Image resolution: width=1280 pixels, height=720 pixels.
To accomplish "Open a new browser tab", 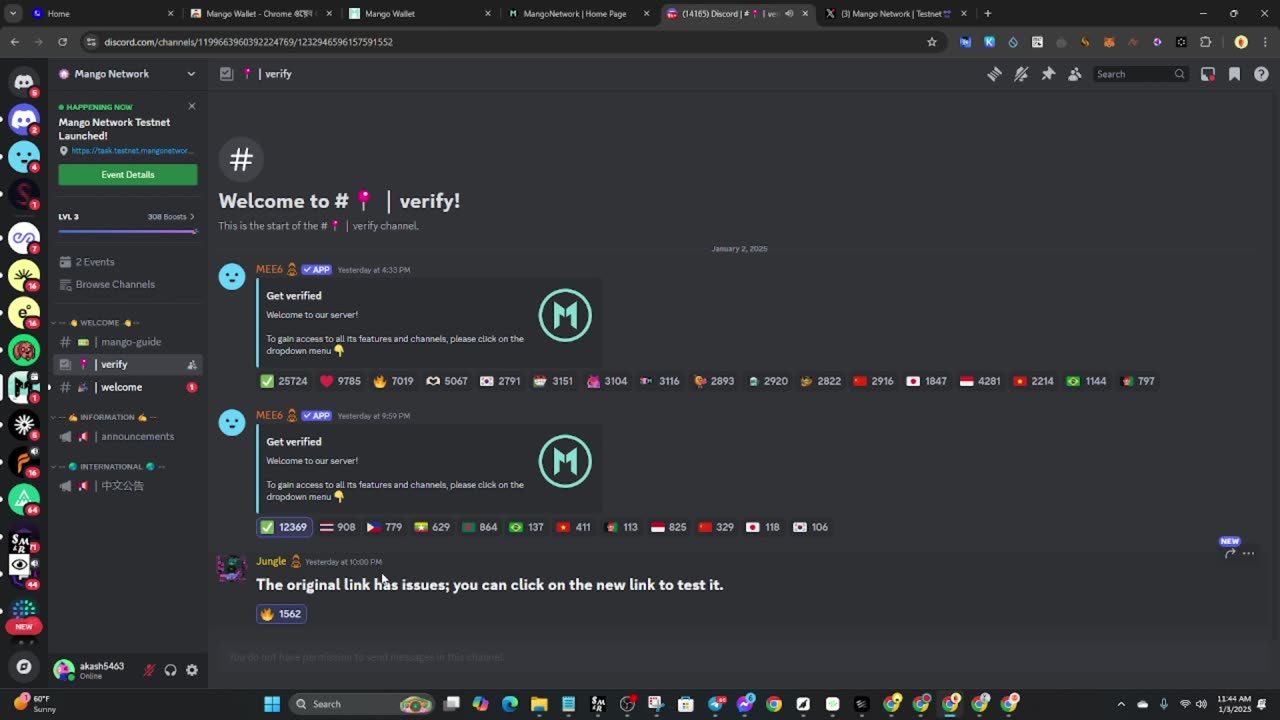I will click(x=988, y=14).
